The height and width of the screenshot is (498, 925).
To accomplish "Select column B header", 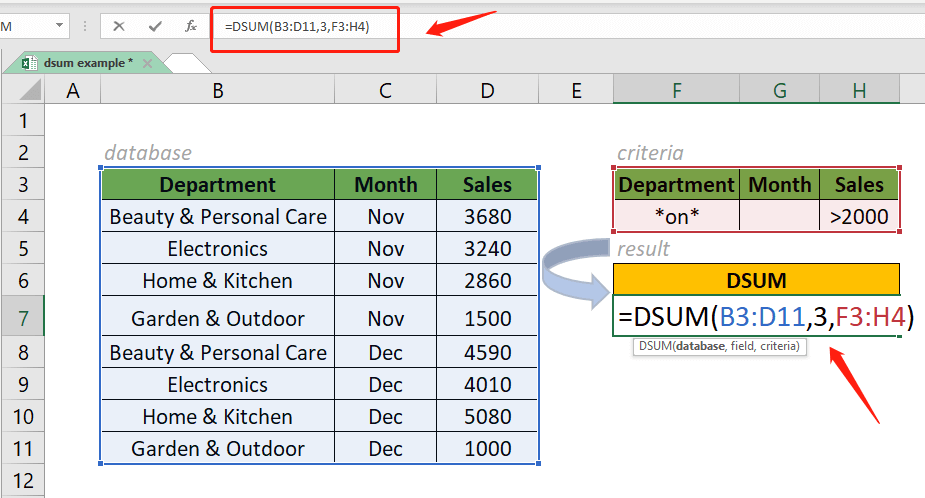I will click(x=217, y=91).
